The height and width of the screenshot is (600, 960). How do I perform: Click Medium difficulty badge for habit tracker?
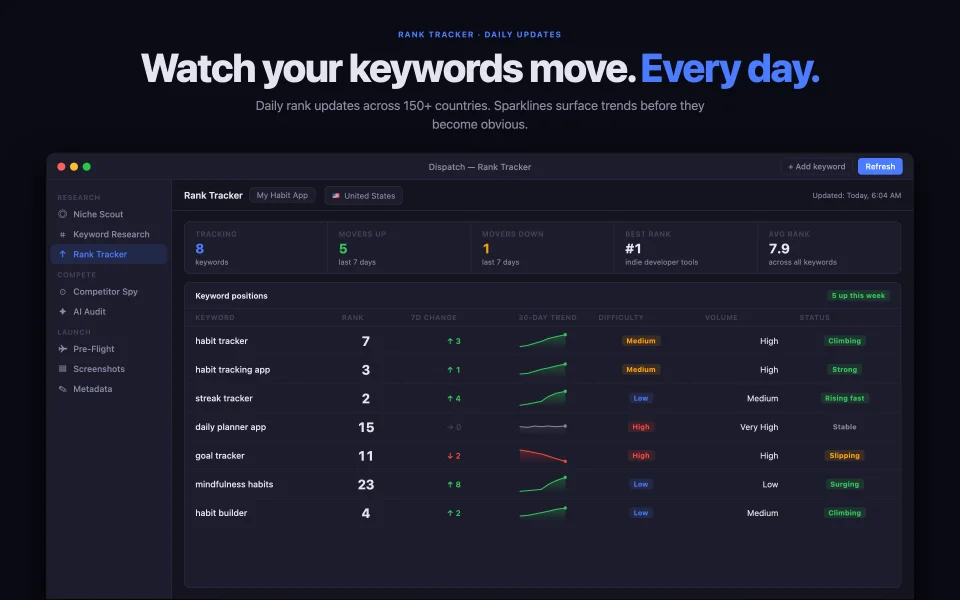click(640, 341)
